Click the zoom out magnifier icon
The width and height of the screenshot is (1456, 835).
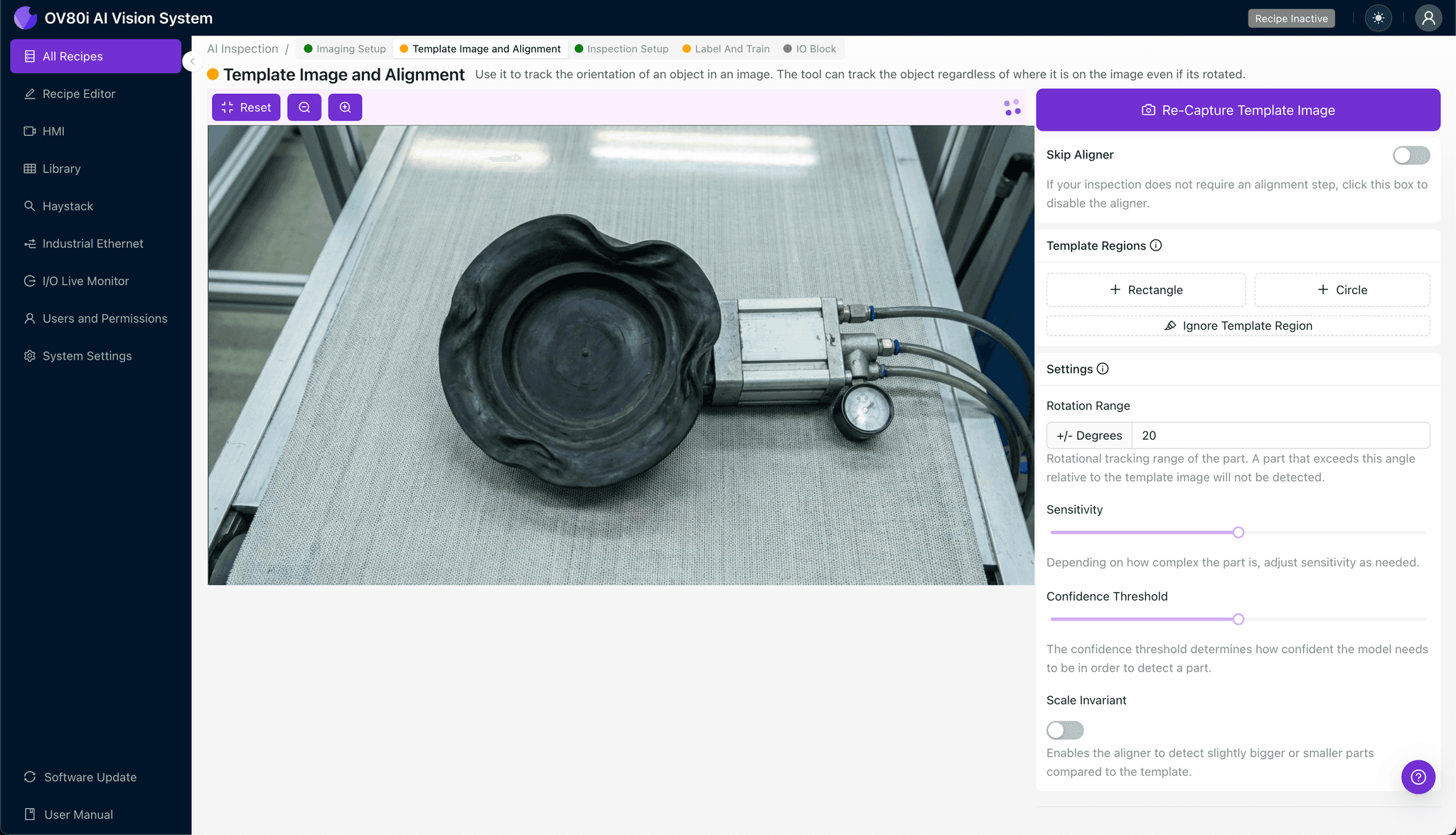(304, 107)
